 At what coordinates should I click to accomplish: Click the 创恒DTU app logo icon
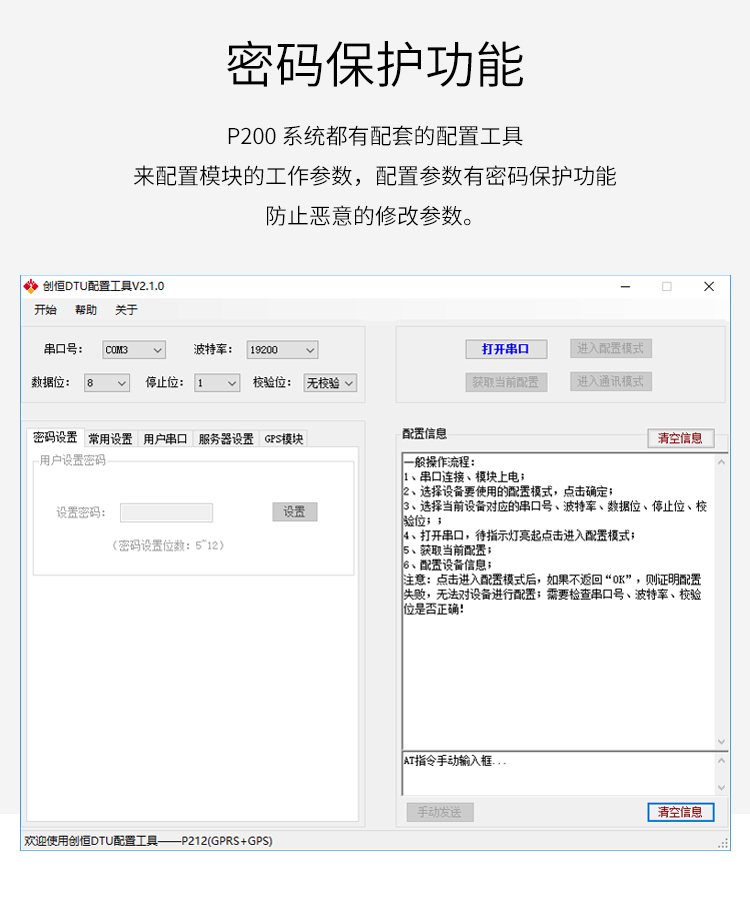[x=31, y=286]
